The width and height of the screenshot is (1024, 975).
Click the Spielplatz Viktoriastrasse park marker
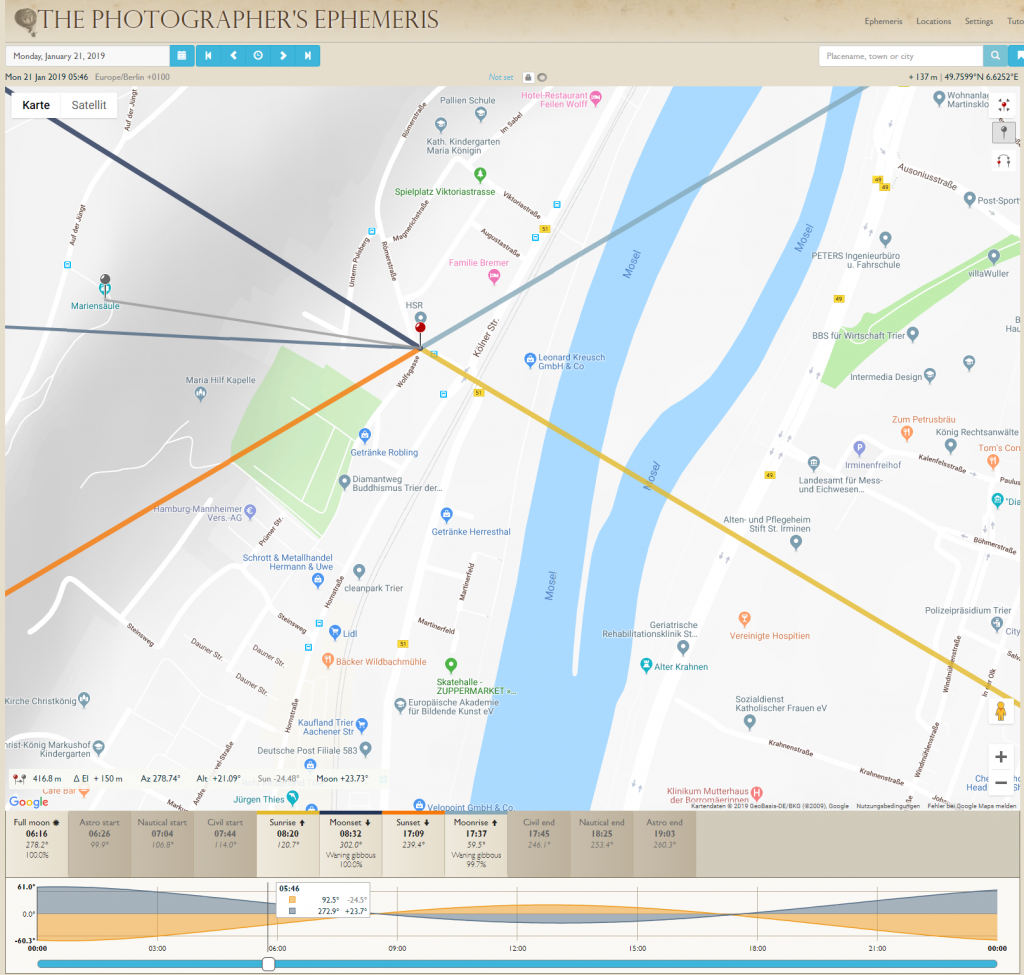click(x=480, y=174)
